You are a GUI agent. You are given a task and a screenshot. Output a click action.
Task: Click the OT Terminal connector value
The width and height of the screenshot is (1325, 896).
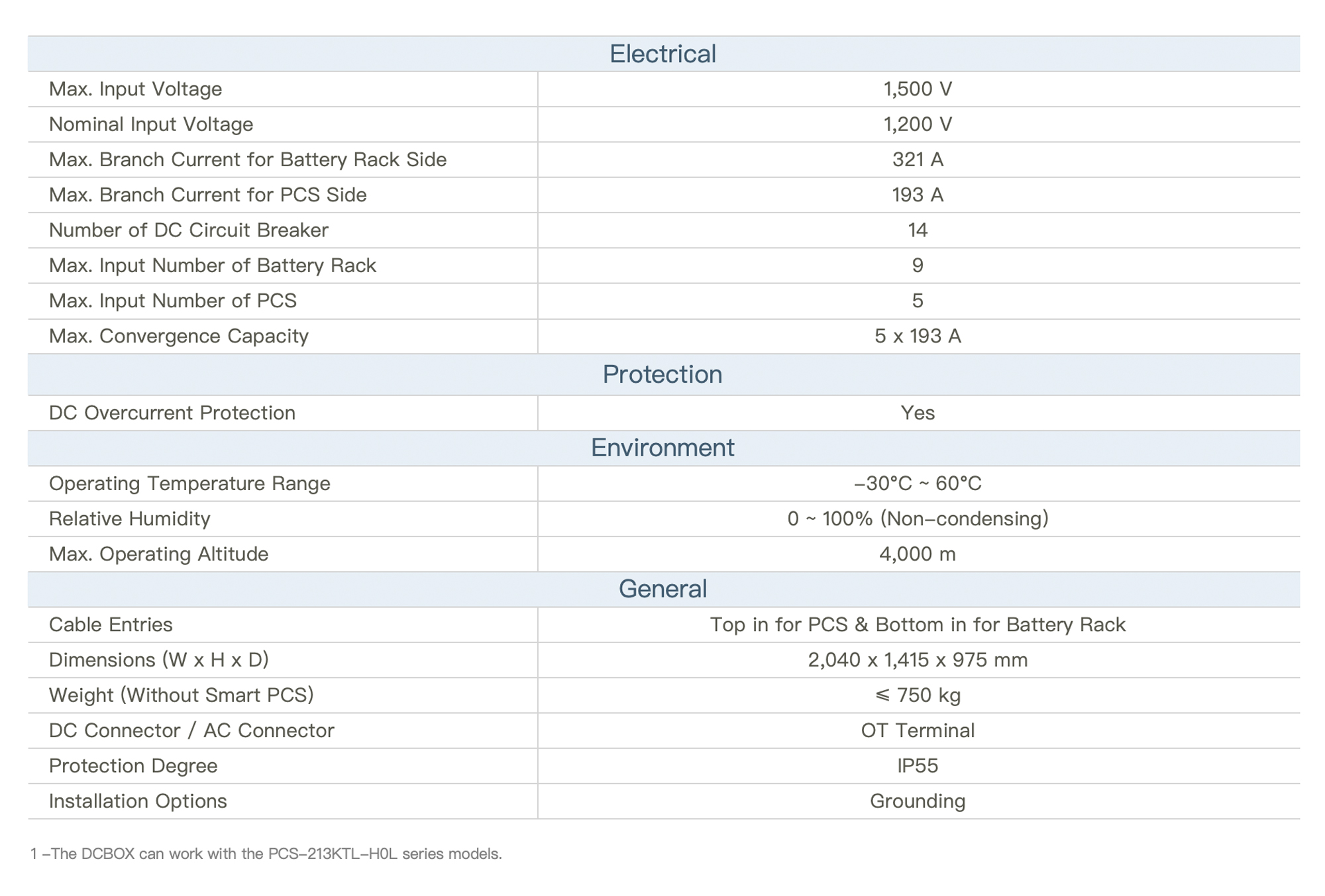(918, 731)
